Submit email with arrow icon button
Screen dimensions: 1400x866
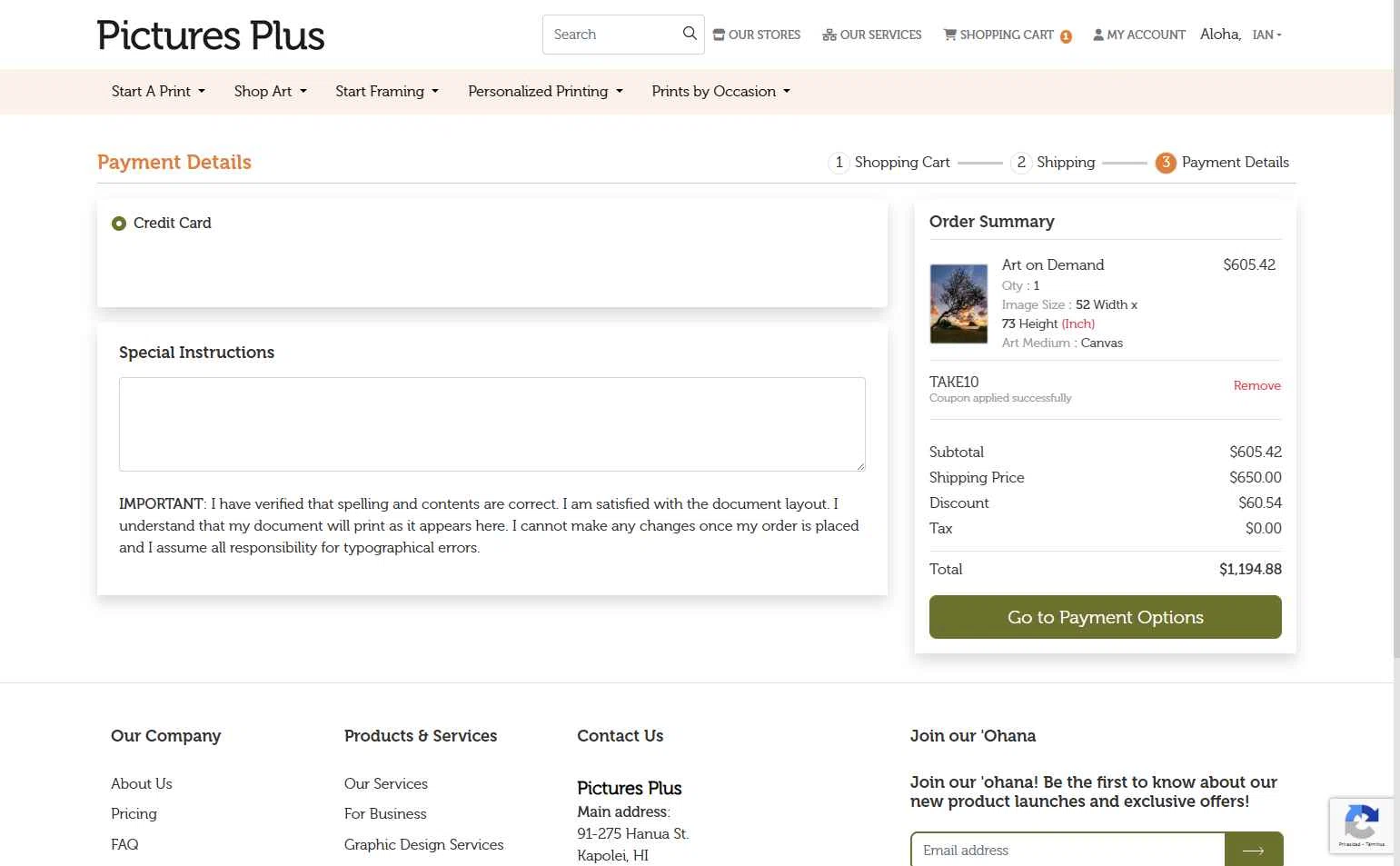[1254, 850]
